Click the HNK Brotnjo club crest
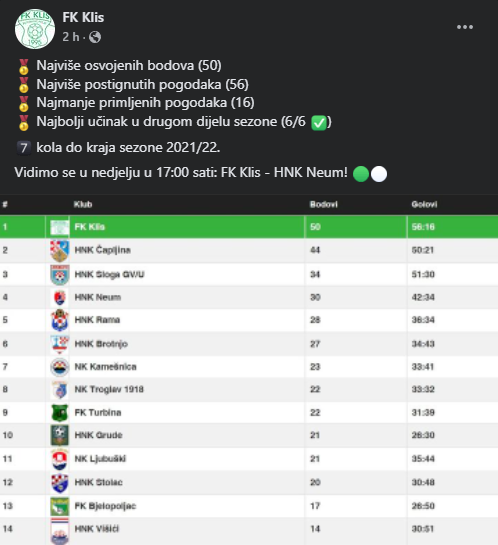Viewport: 498px width, 545px height. pyautogui.click(x=59, y=344)
